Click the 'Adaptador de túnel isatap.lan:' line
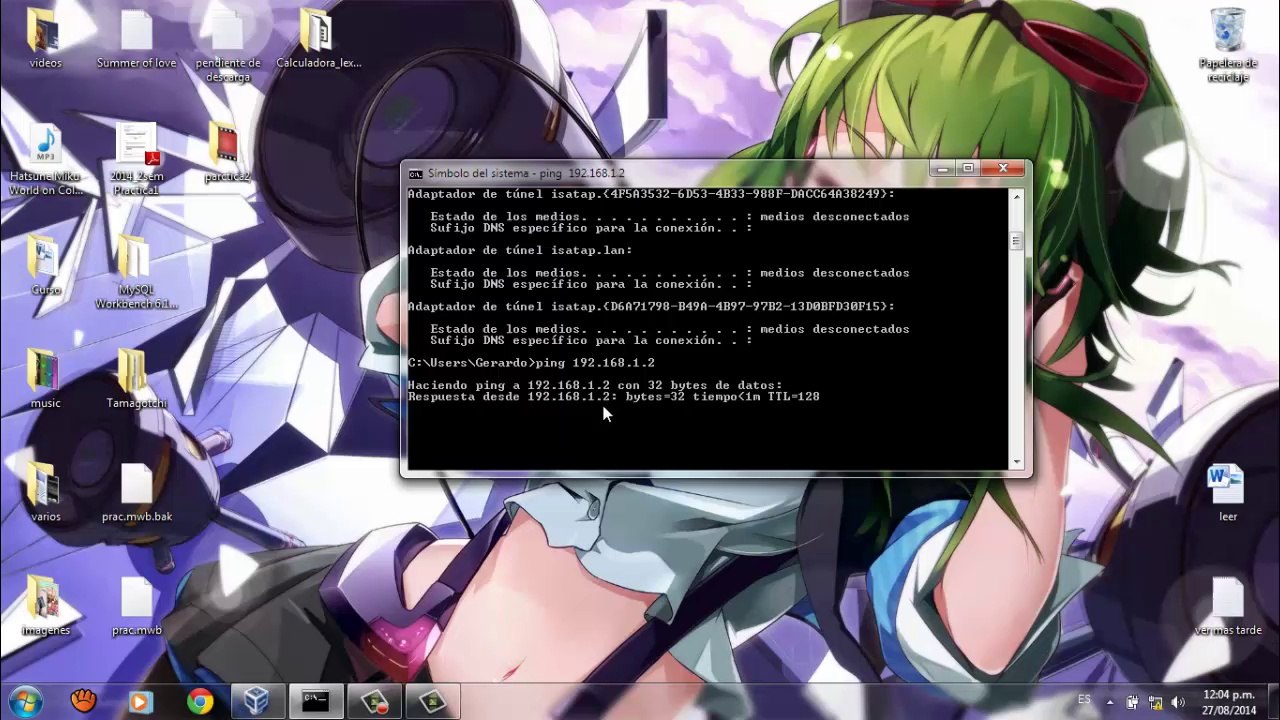The image size is (1280, 720). point(520,250)
